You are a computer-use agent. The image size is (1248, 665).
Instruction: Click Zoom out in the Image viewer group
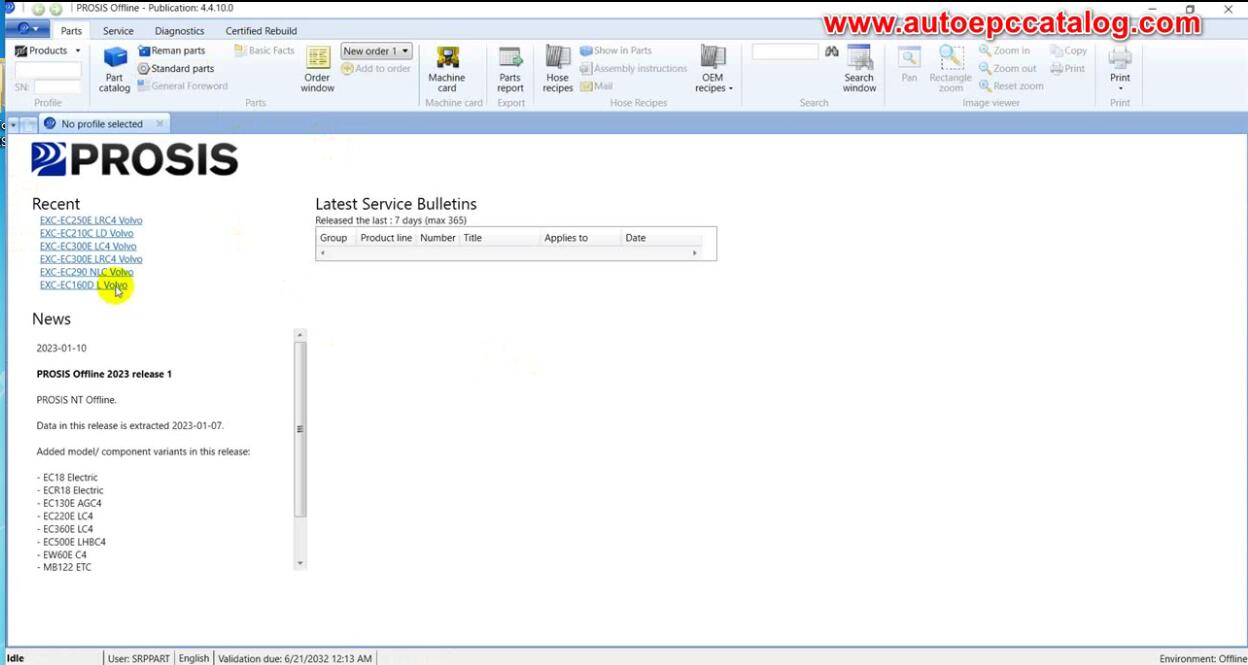[1008, 69]
